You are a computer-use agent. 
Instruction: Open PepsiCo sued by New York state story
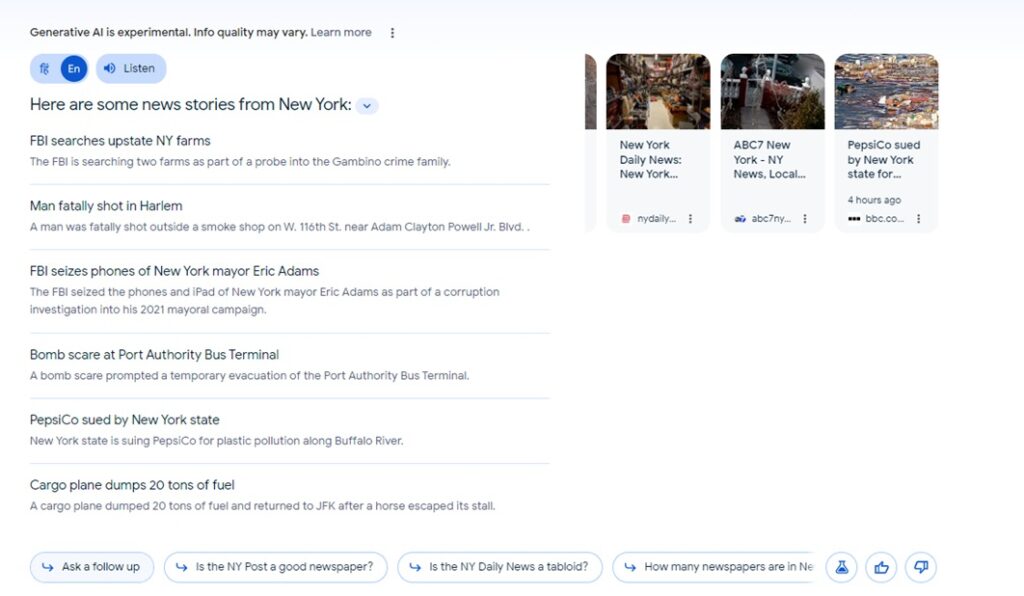125,420
